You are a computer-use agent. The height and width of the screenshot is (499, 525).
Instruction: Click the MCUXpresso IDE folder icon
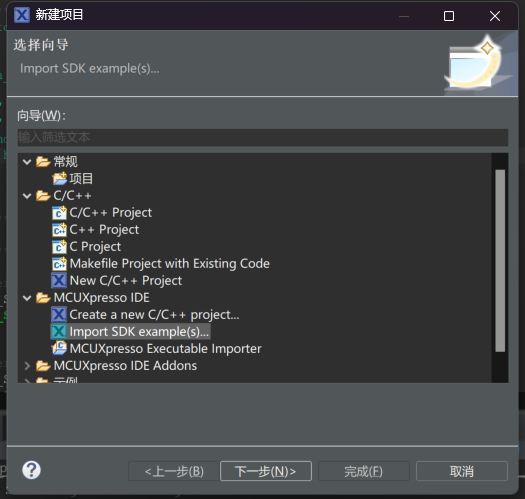43,298
